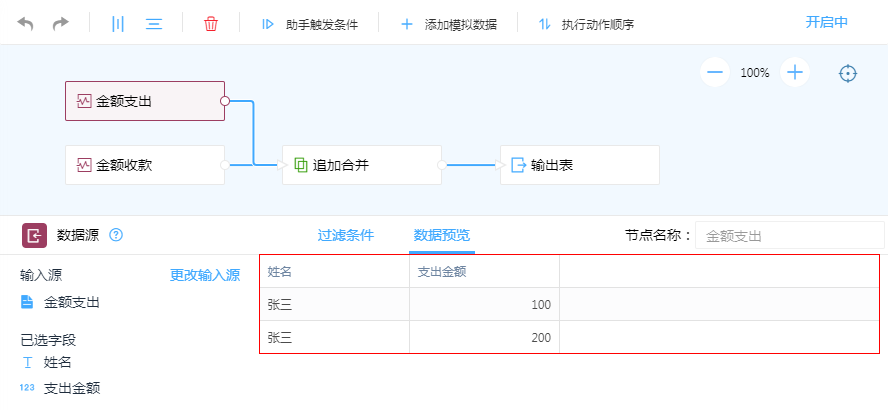Viewport: 888px width, 410px height.
Task: Switch to the 过滤条件 tab
Action: coord(346,235)
